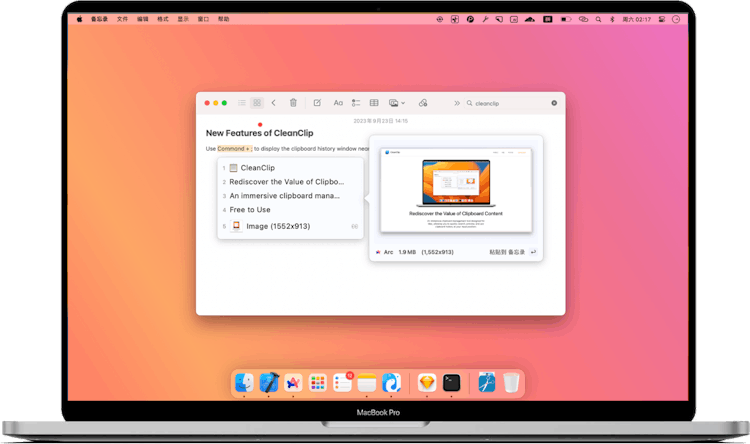This screenshot has width=750, height=444.
Task: Click the preview image in popup
Action: [456, 190]
